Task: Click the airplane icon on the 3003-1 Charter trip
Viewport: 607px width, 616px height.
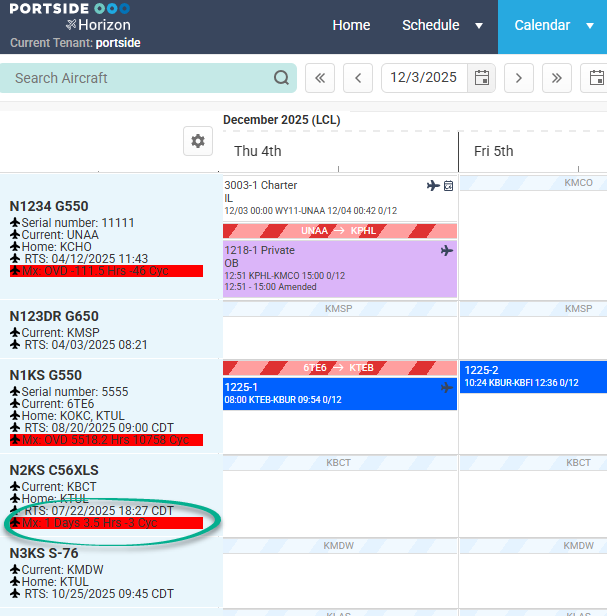Action: (x=433, y=186)
